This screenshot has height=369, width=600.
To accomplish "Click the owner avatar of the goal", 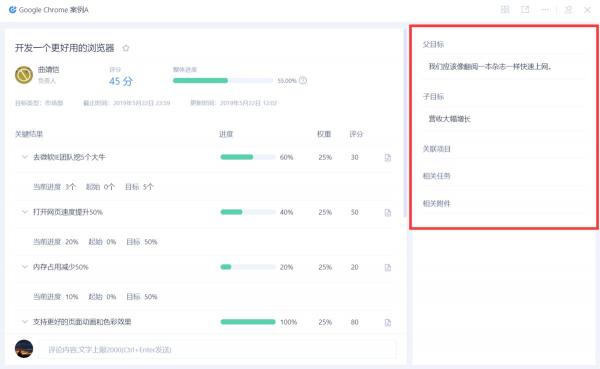I will (x=24, y=75).
